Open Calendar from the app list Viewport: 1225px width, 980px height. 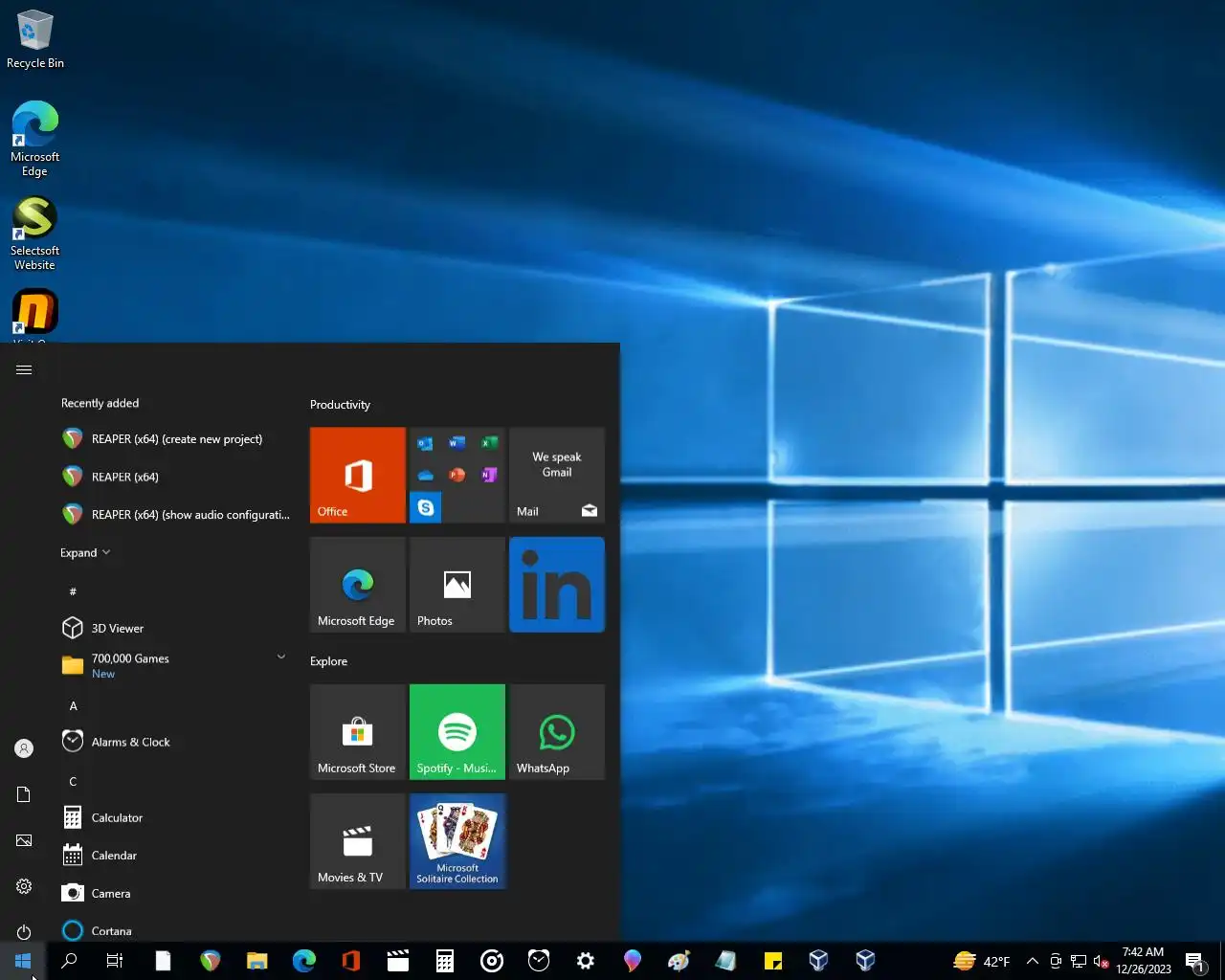pyautogui.click(x=175, y=856)
